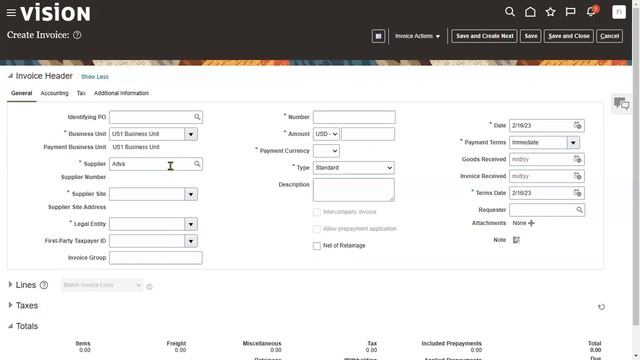Open the chat side panel icon
640x360 pixels.
coord(621,104)
